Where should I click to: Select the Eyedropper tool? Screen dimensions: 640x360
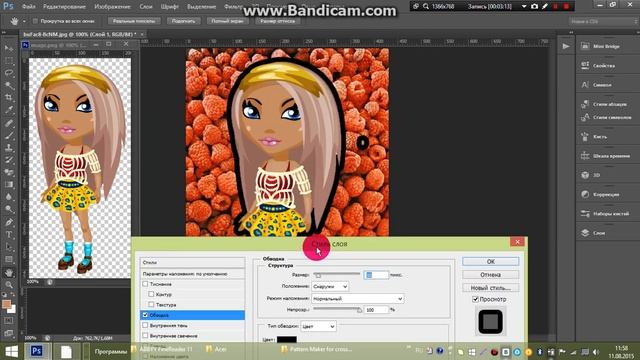point(9,110)
